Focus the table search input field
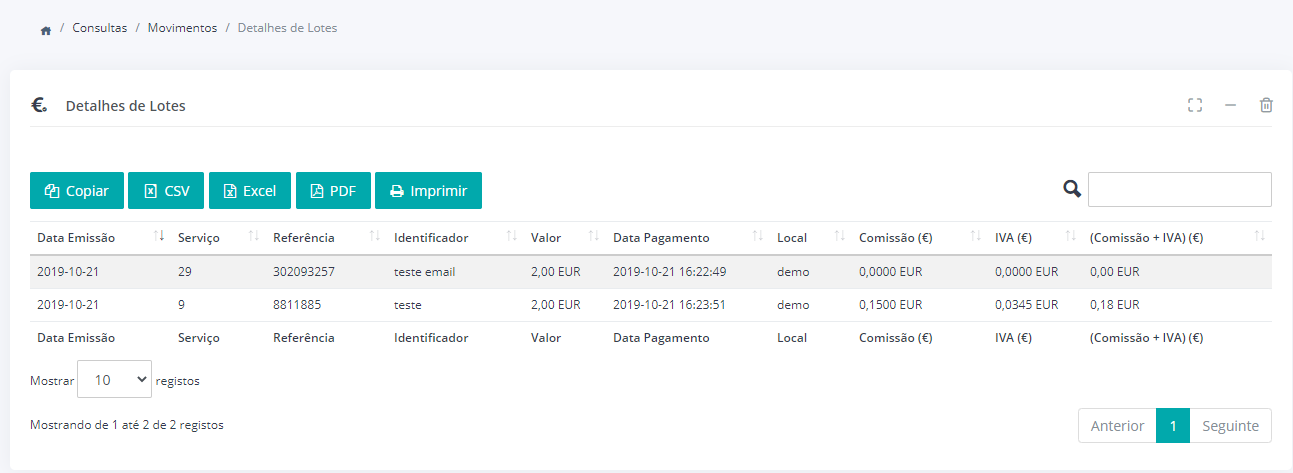1293x473 pixels. coord(1179,189)
